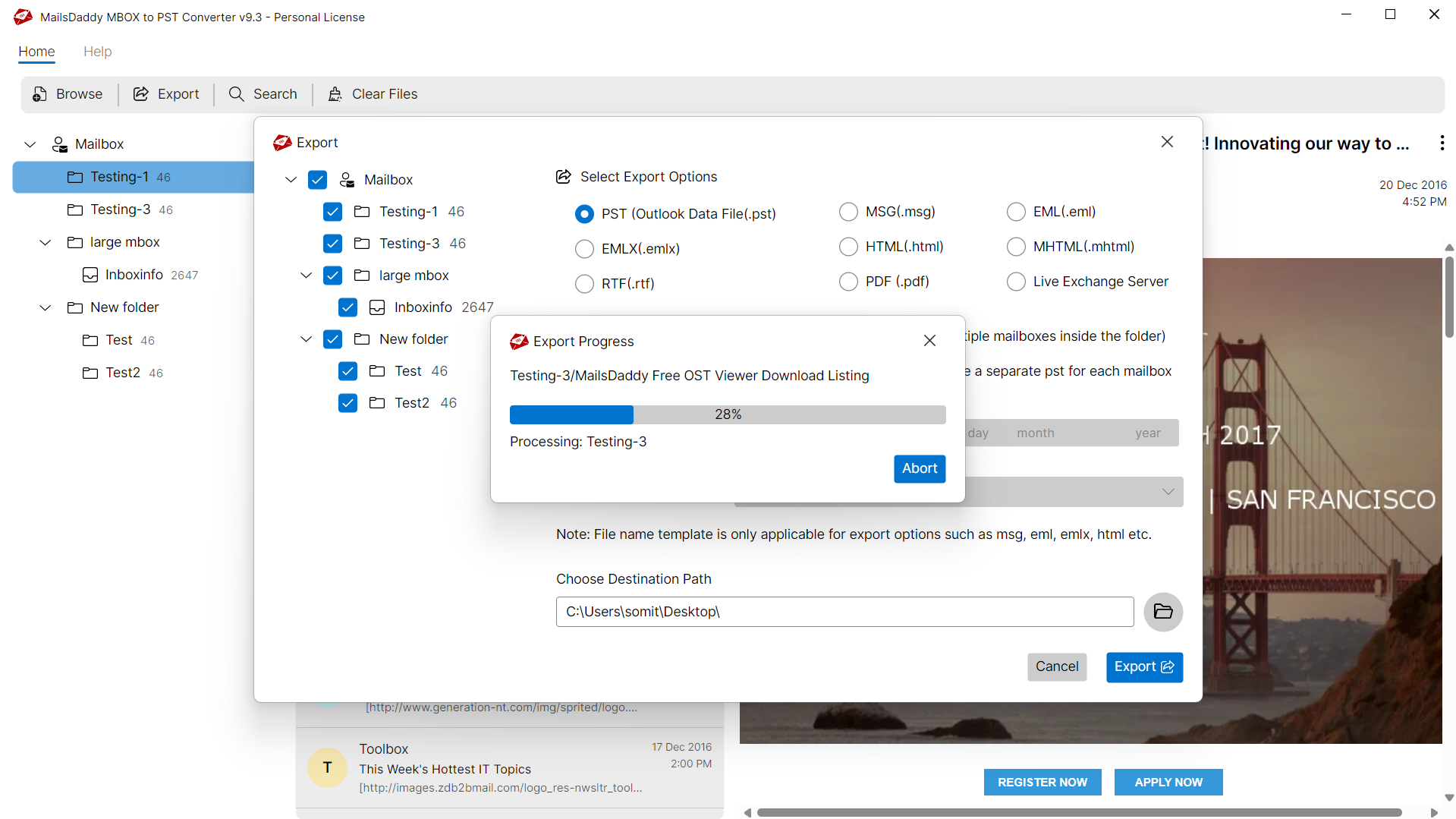Click the Select Export Options icon
This screenshot has width=1456, height=819.
click(563, 177)
